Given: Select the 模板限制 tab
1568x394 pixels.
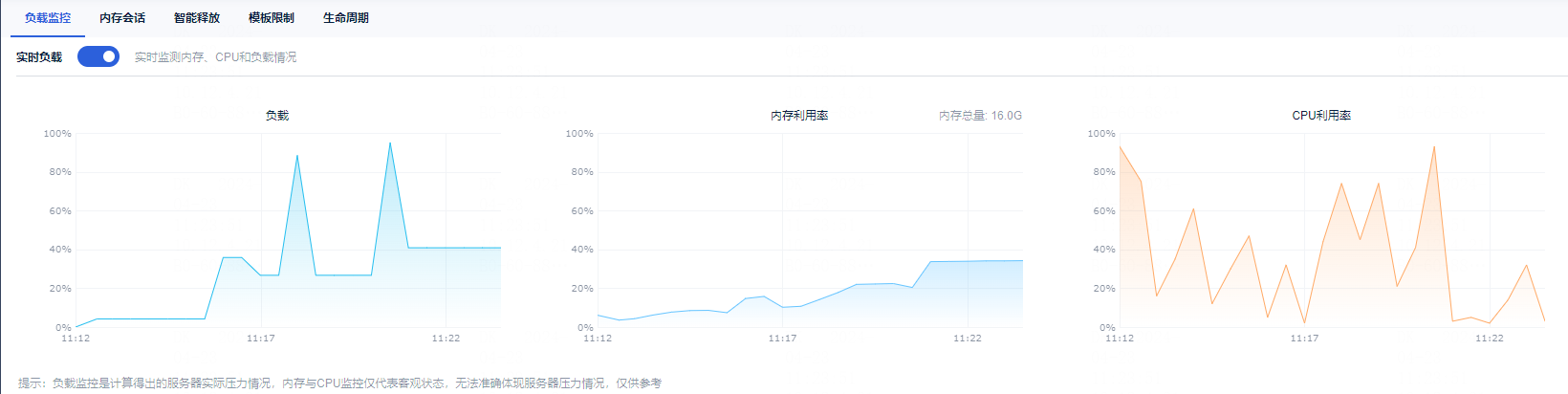Looking at the screenshot, I should [x=272, y=18].
